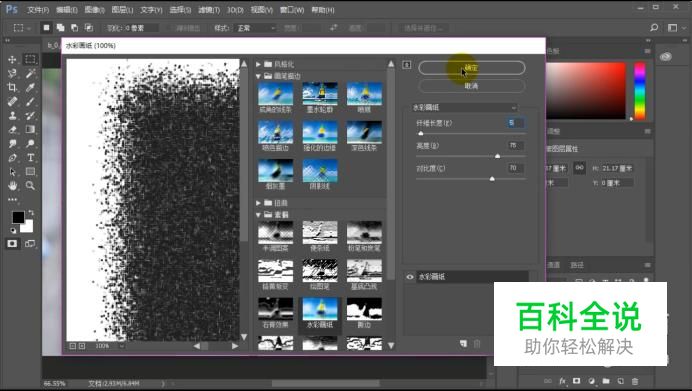The image size is (692, 391).
Task: Open the 文件(F) menu
Action: point(38,10)
